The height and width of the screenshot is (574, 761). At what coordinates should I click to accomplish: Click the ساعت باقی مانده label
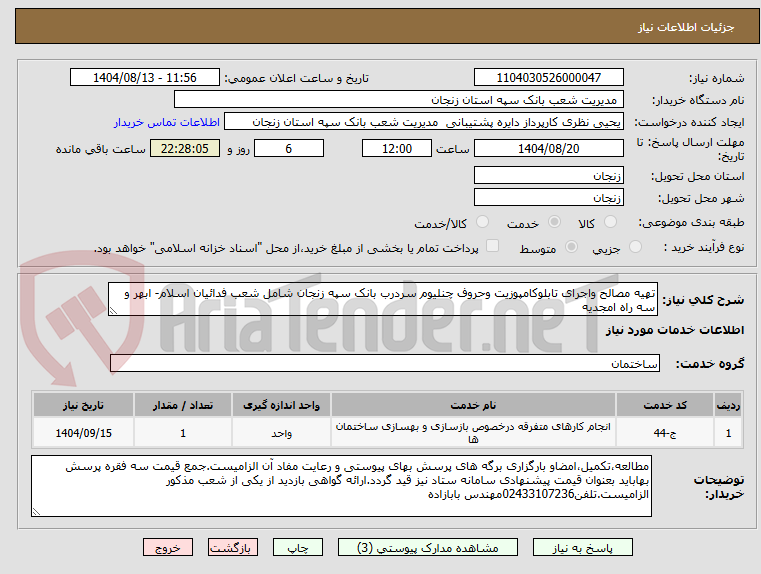pos(101,149)
